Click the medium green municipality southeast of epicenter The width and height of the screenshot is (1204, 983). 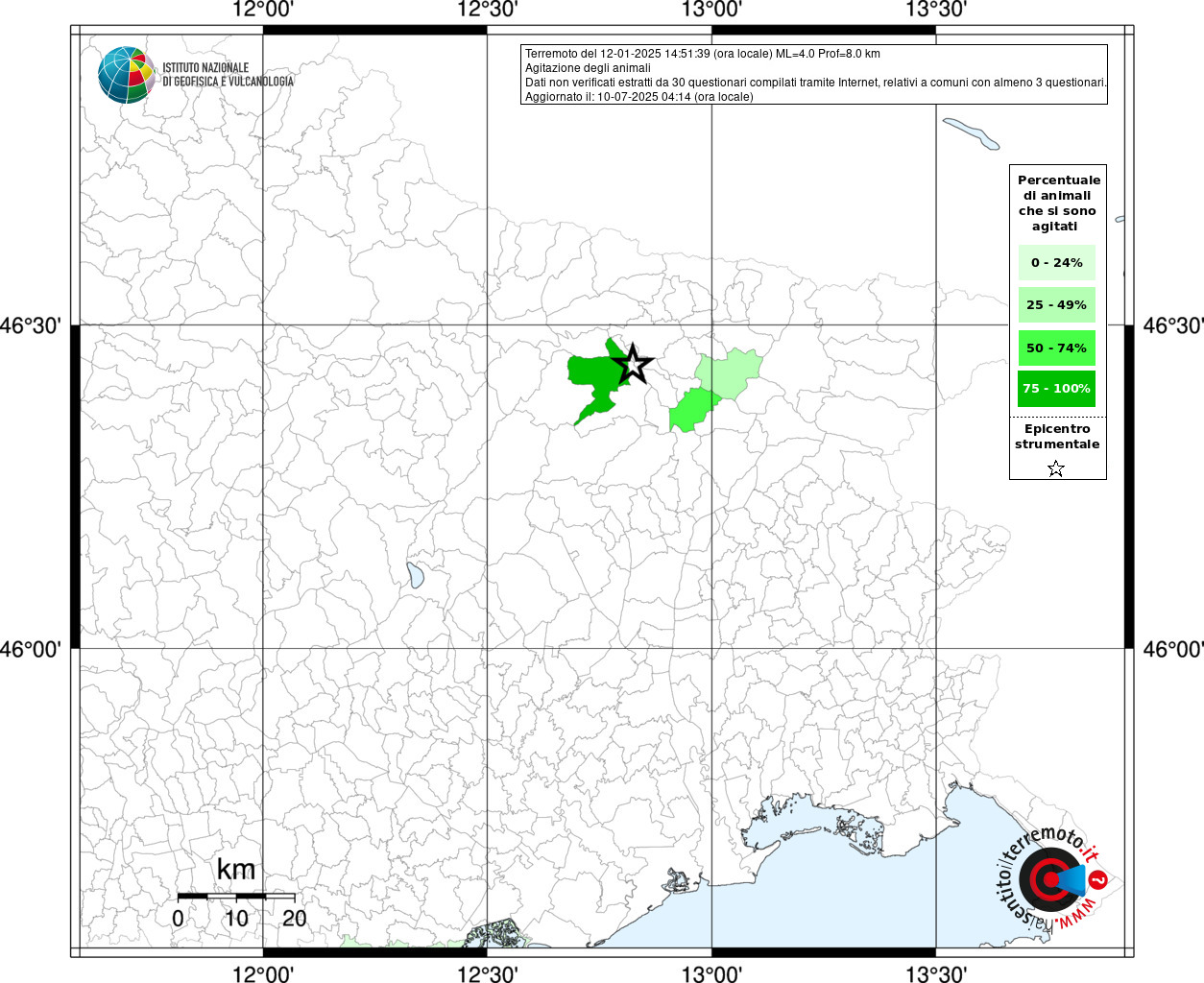pos(693,411)
